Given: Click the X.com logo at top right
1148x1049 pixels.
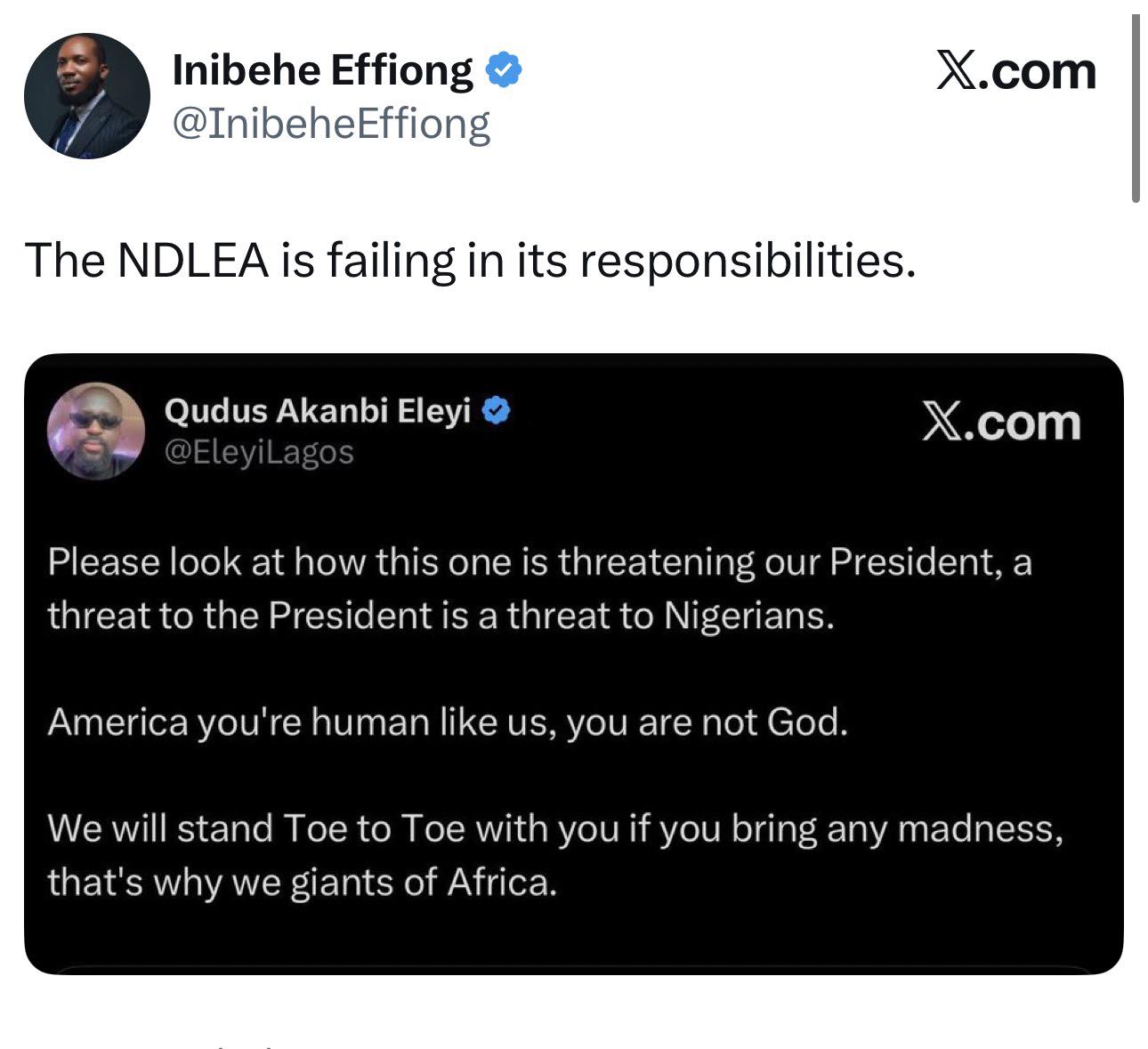Looking at the screenshot, I should coord(1015,72).
